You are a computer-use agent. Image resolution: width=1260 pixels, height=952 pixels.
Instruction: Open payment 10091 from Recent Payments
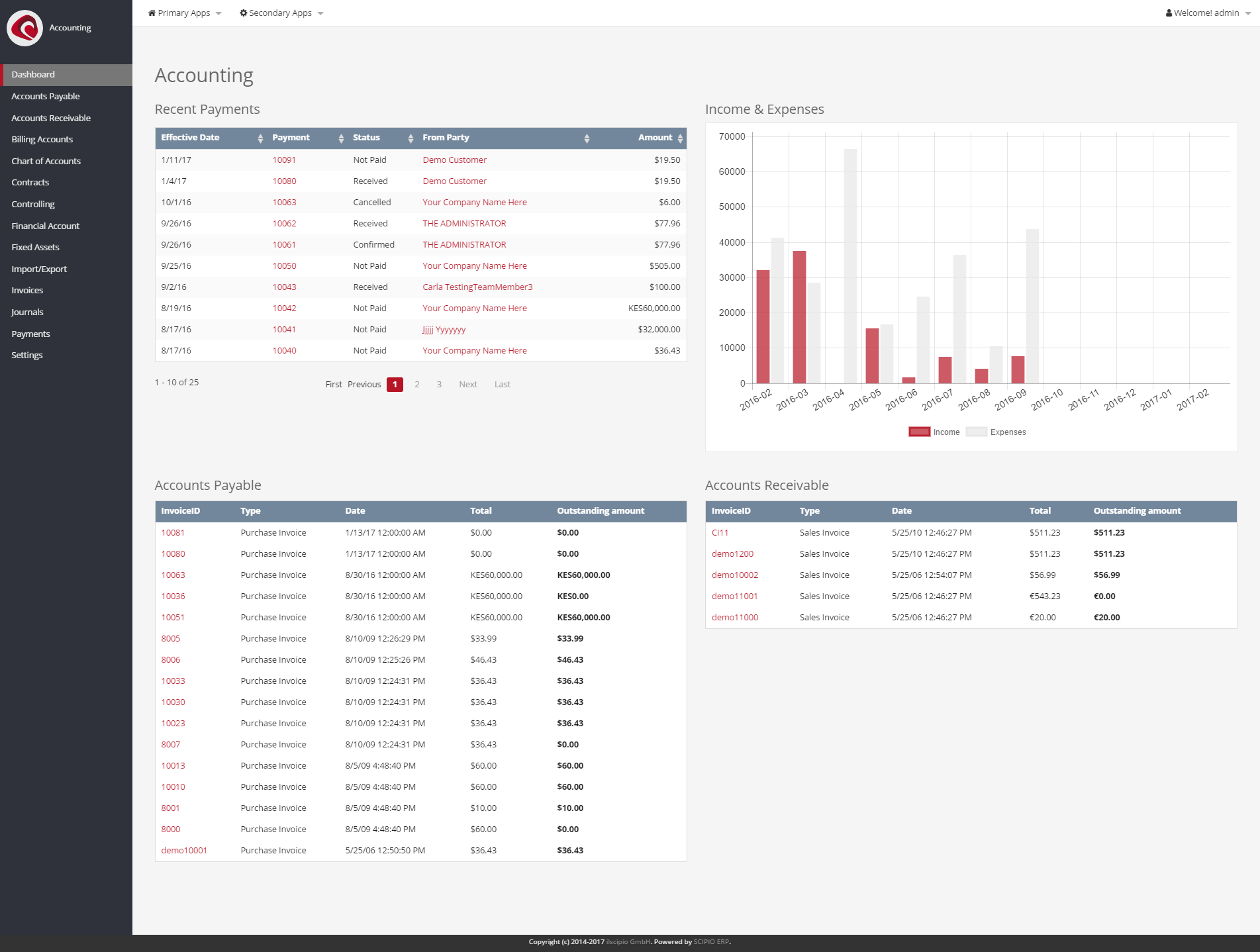click(x=284, y=160)
